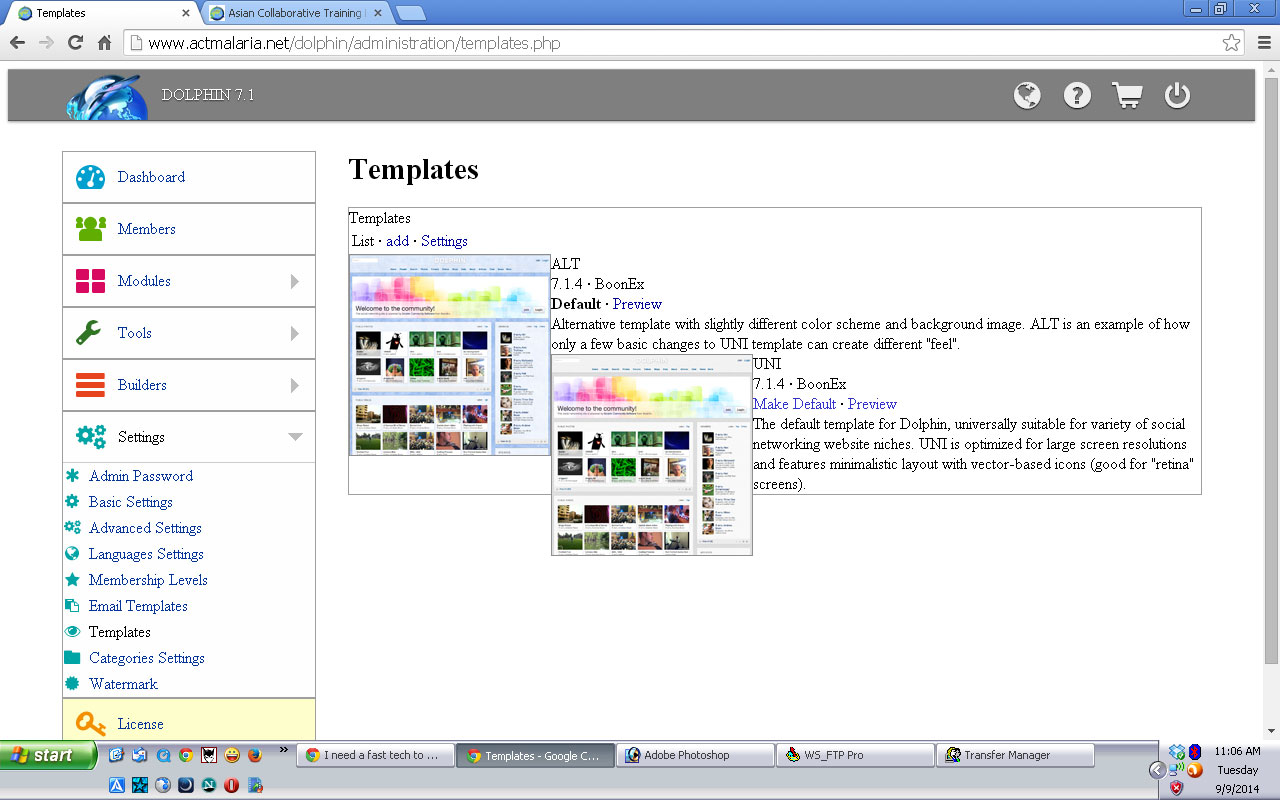This screenshot has width=1280, height=800.
Task: Click the ALT template thumbnail
Action: pos(450,355)
